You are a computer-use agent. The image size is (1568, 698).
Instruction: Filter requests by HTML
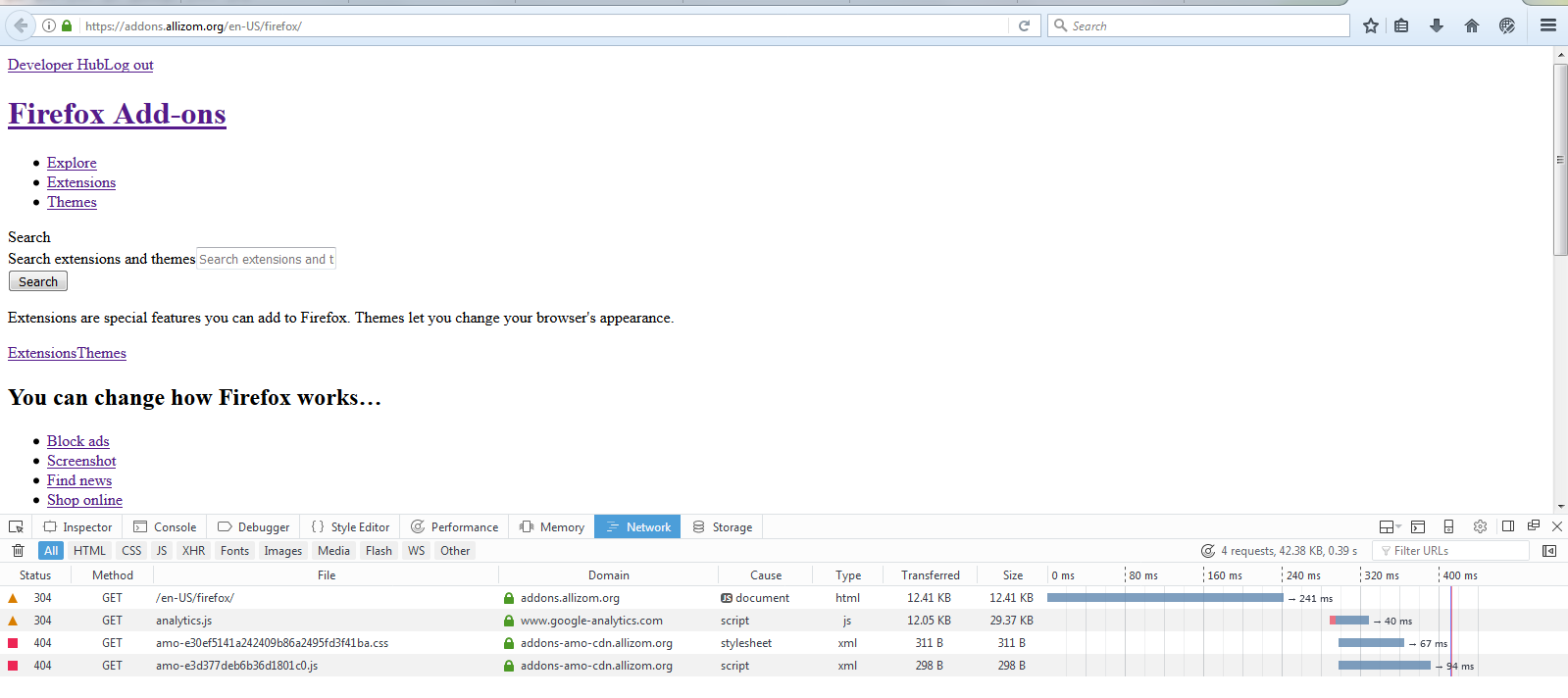pyautogui.click(x=89, y=551)
